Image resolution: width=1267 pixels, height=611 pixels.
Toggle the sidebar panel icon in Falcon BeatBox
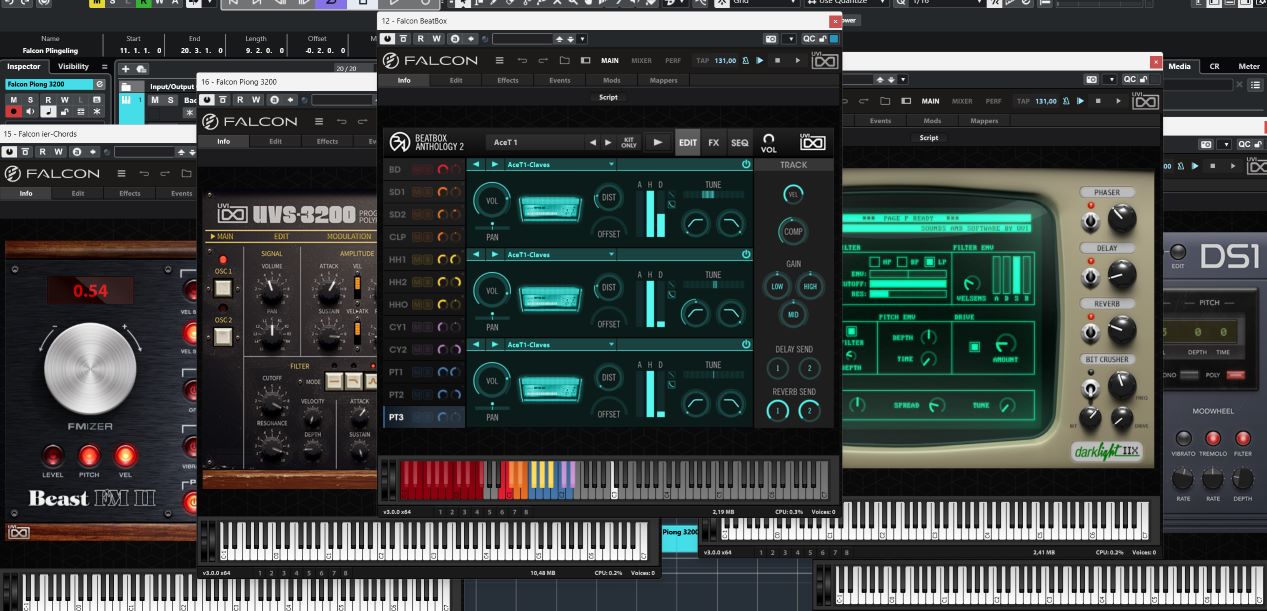click(x=586, y=60)
